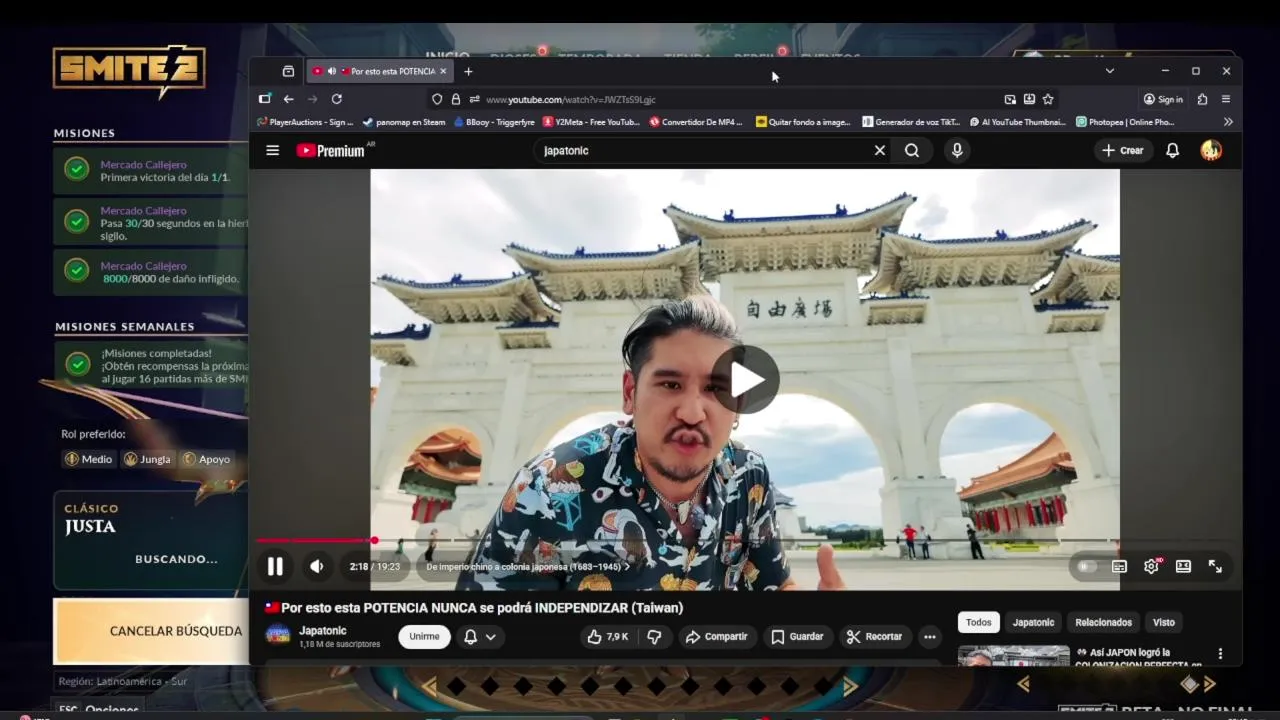The height and width of the screenshot is (720, 1280).
Task: Open subscription notification bell dropdown
Action: pos(480,637)
